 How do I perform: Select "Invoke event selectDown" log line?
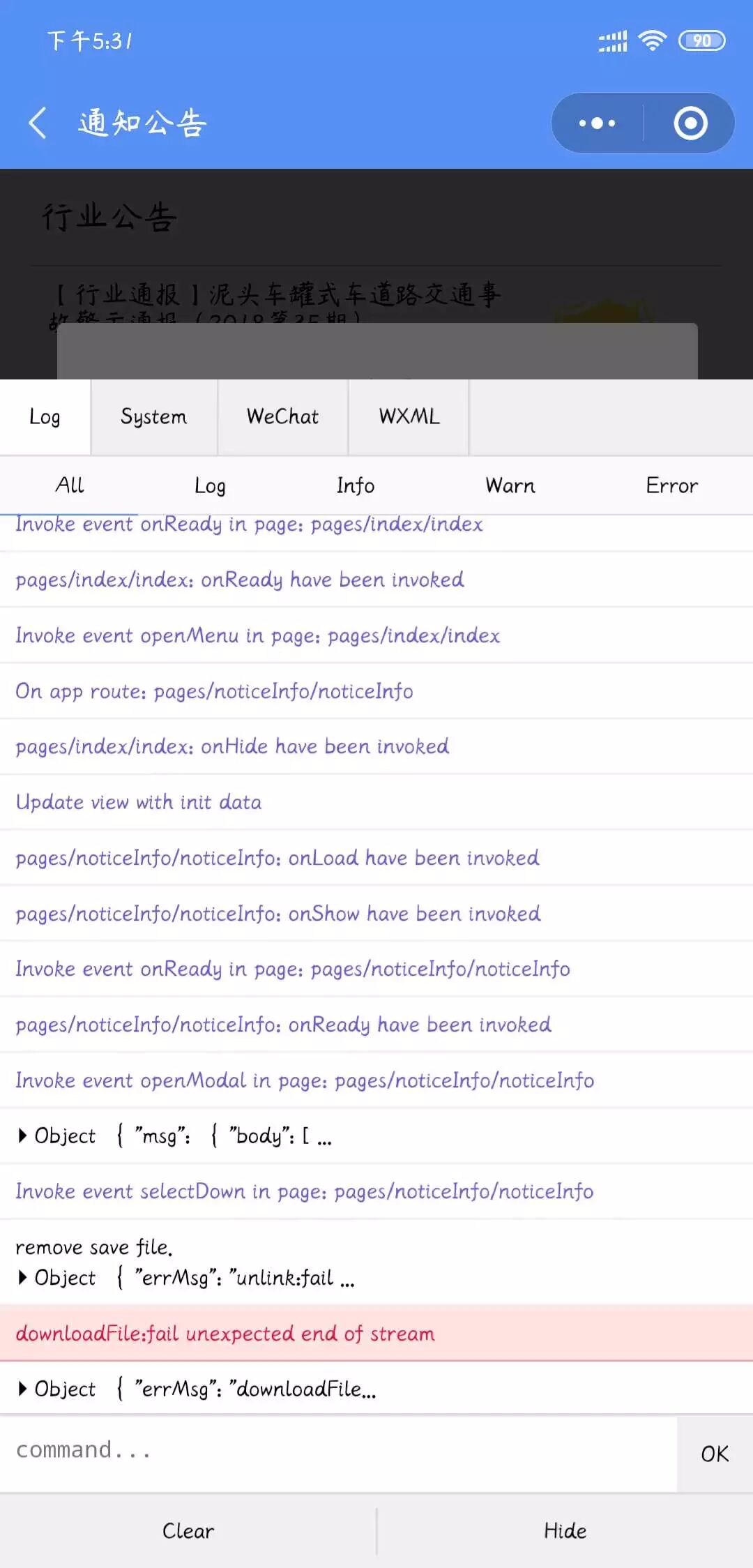click(x=376, y=1191)
